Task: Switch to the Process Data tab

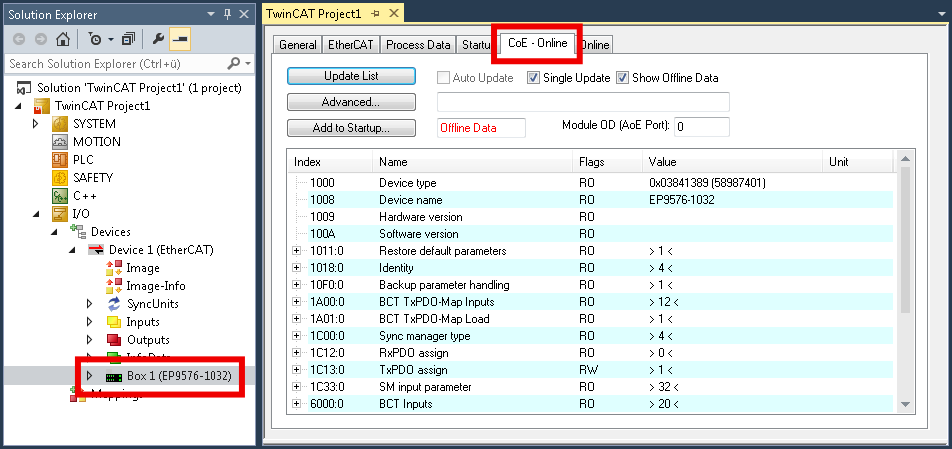Action: [418, 45]
